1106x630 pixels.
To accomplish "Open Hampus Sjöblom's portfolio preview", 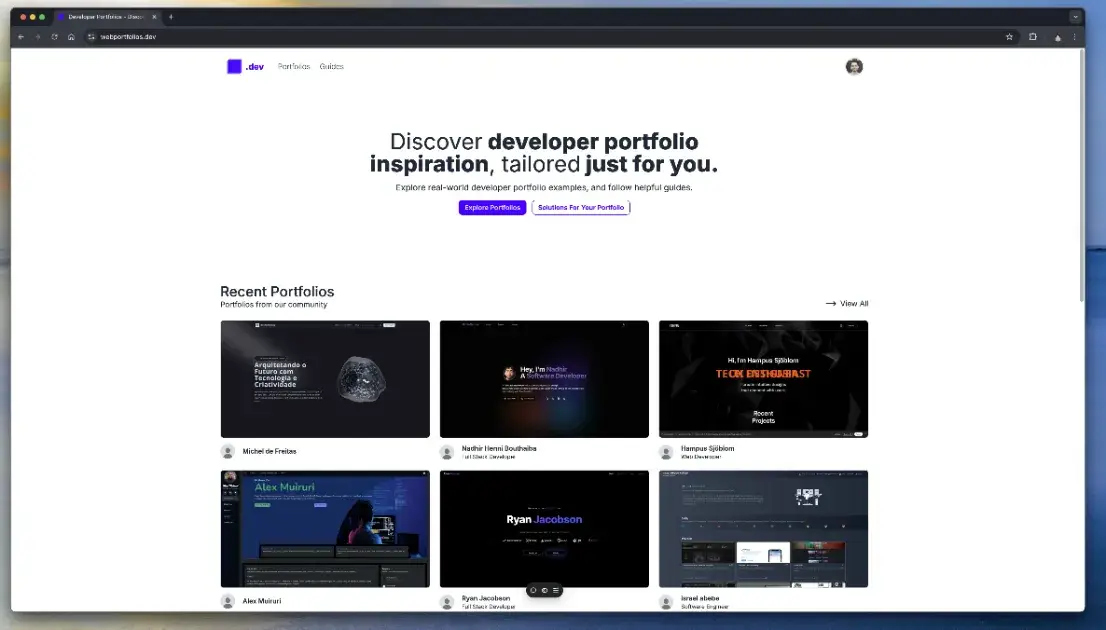I will click(x=763, y=379).
